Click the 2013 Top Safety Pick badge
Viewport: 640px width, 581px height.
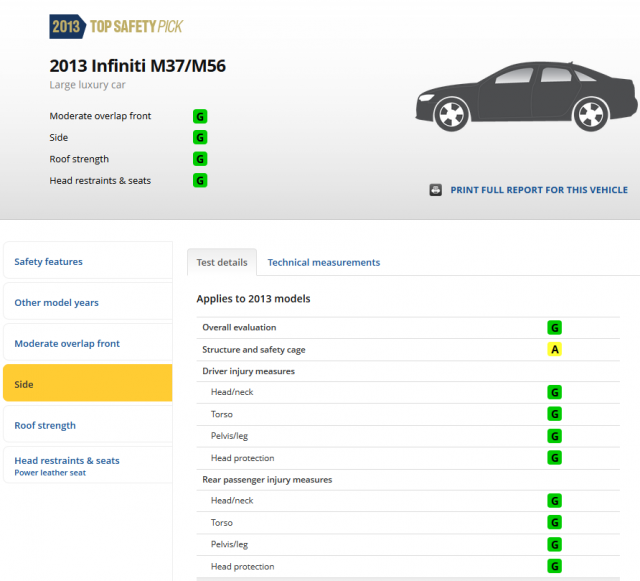[116, 26]
